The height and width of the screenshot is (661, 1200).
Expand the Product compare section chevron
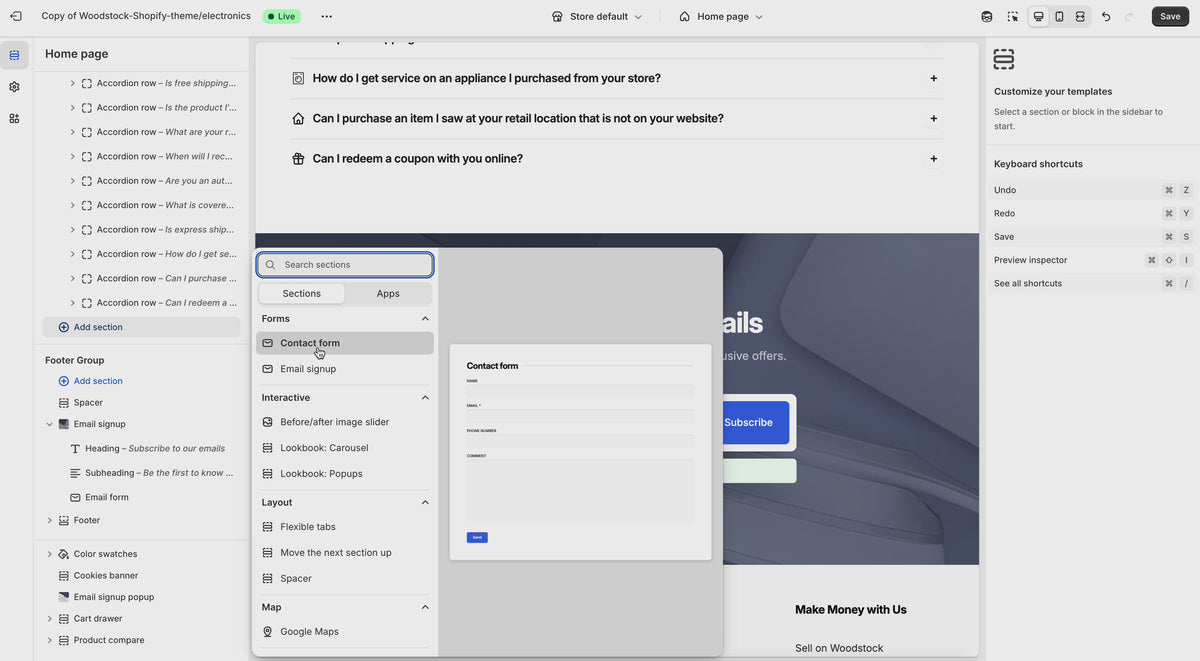(49, 640)
